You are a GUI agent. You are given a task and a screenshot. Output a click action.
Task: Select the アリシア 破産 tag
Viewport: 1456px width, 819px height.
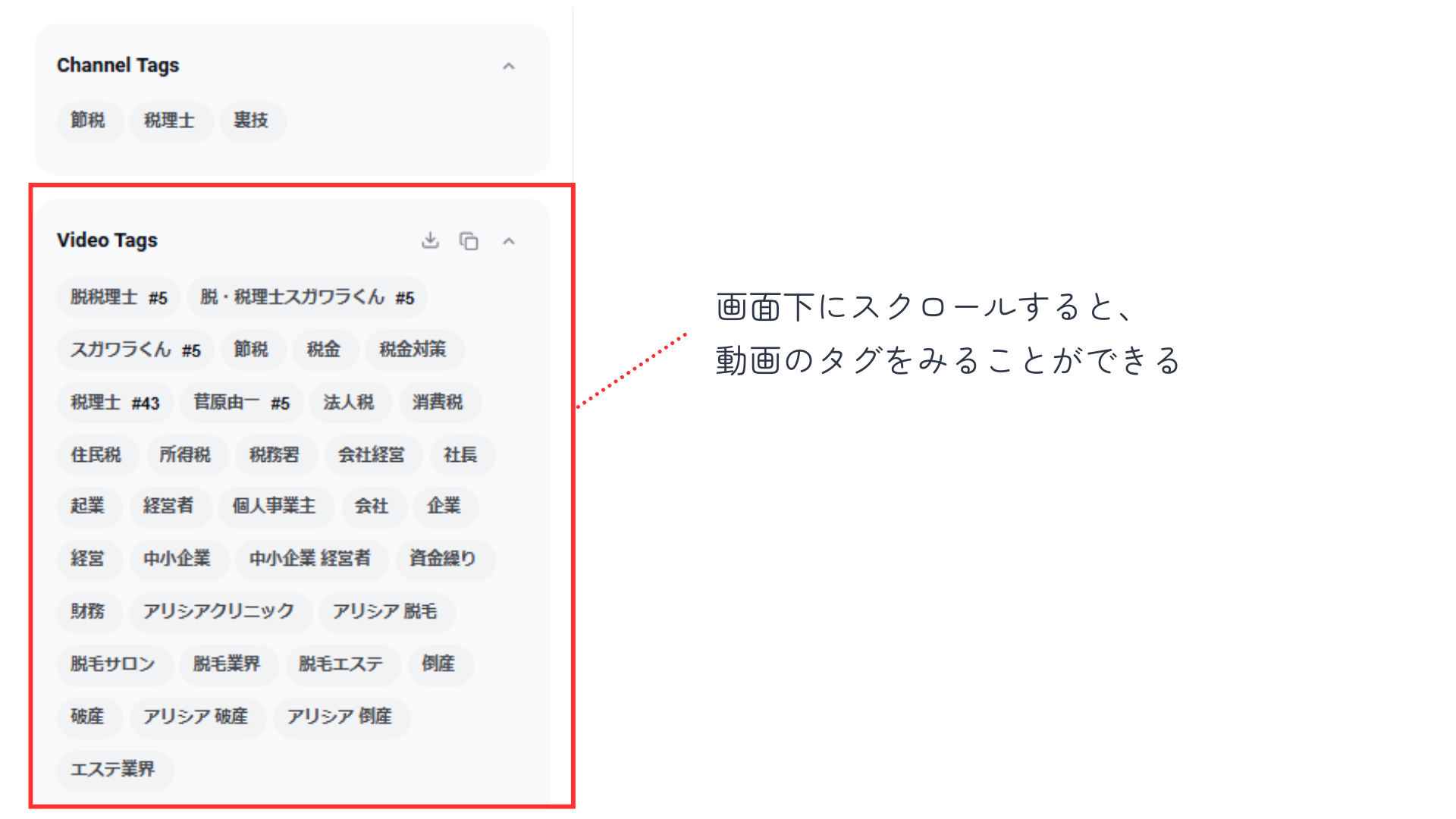pos(196,717)
